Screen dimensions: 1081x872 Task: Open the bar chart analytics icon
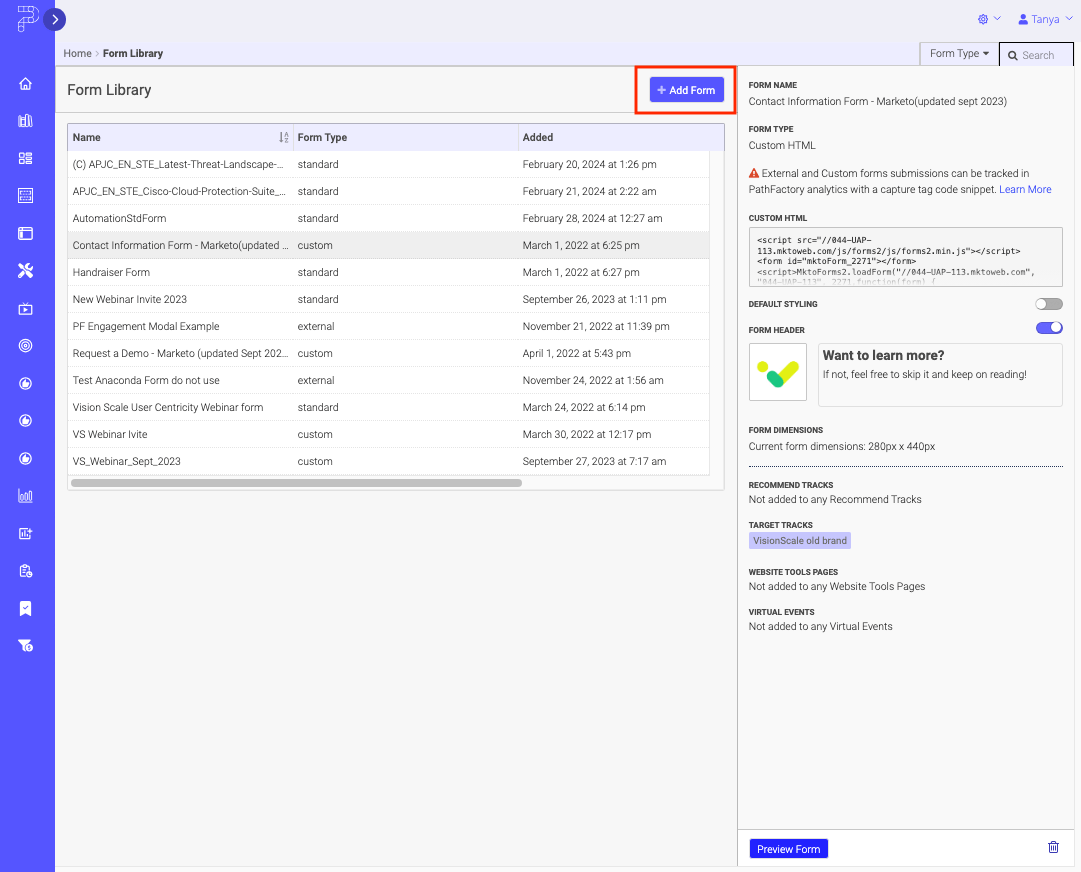pos(26,496)
